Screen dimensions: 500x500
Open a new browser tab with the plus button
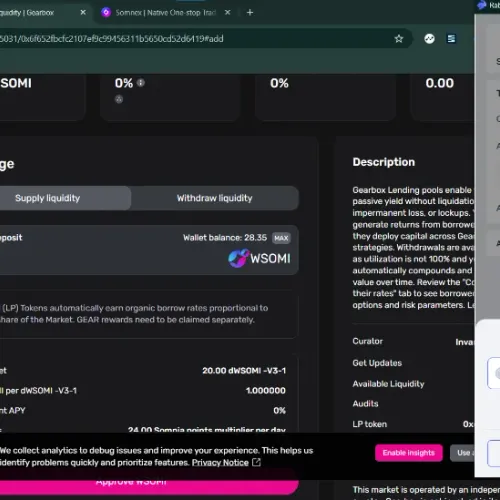[250, 13]
